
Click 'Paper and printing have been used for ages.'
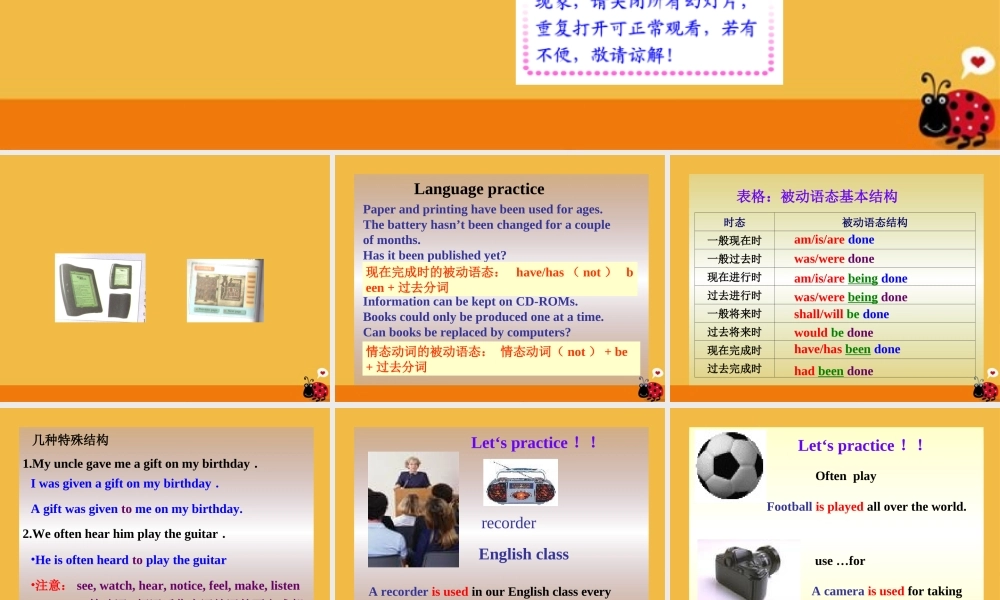483,209
